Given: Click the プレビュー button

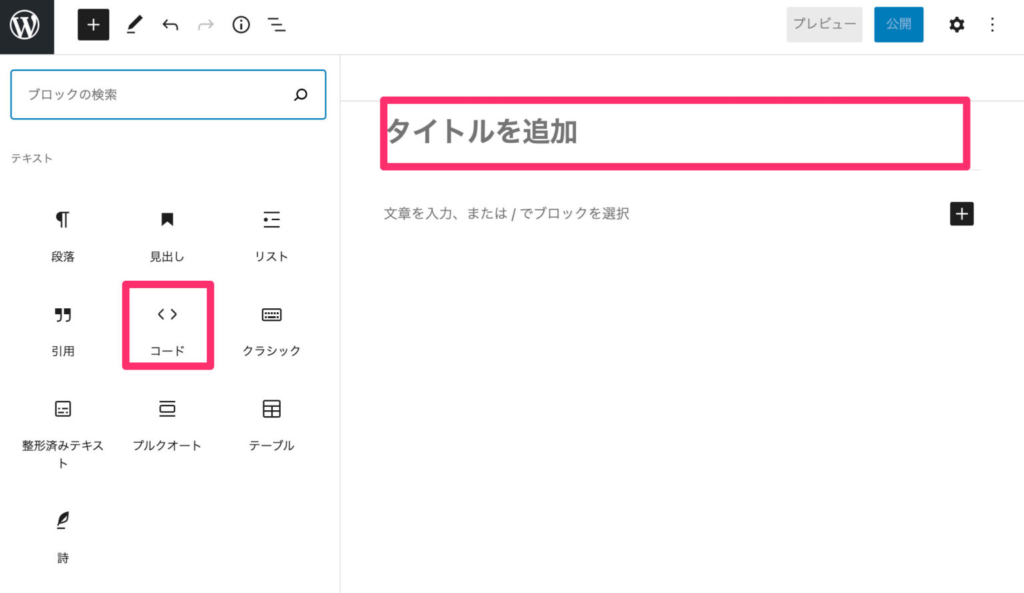Looking at the screenshot, I should (824, 25).
